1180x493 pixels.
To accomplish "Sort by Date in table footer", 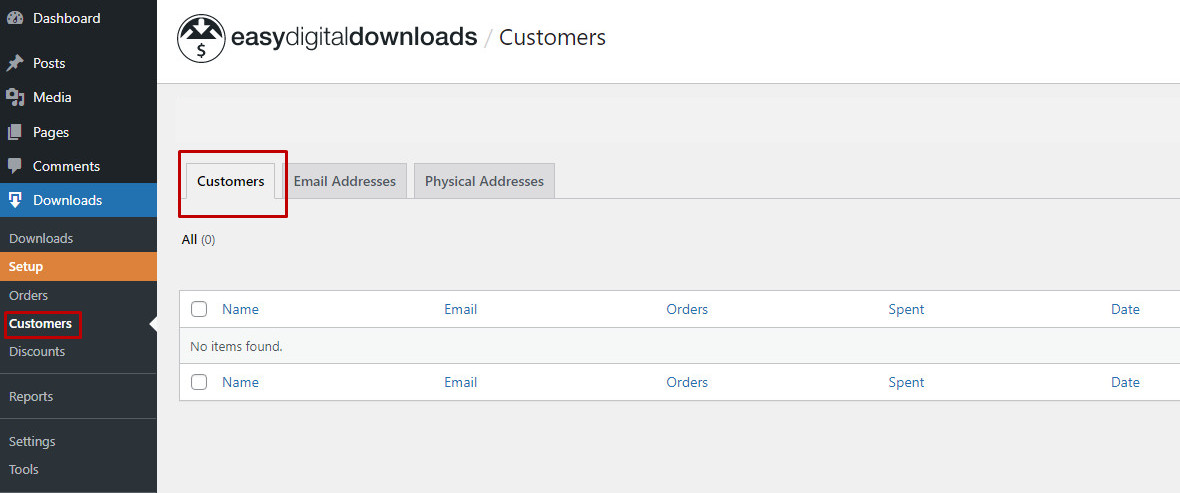I will pyautogui.click(x=1125, y=382).
